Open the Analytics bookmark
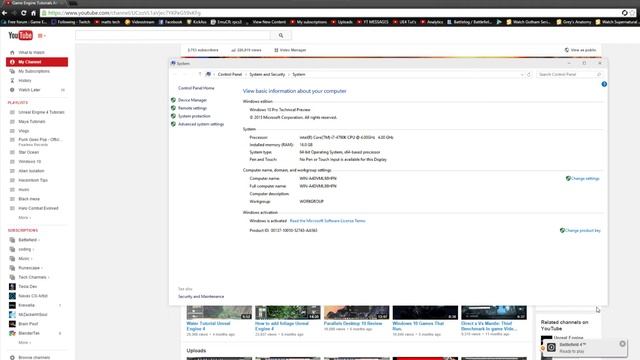The height and width of the screenshot is (360, 640). (432, 22)
